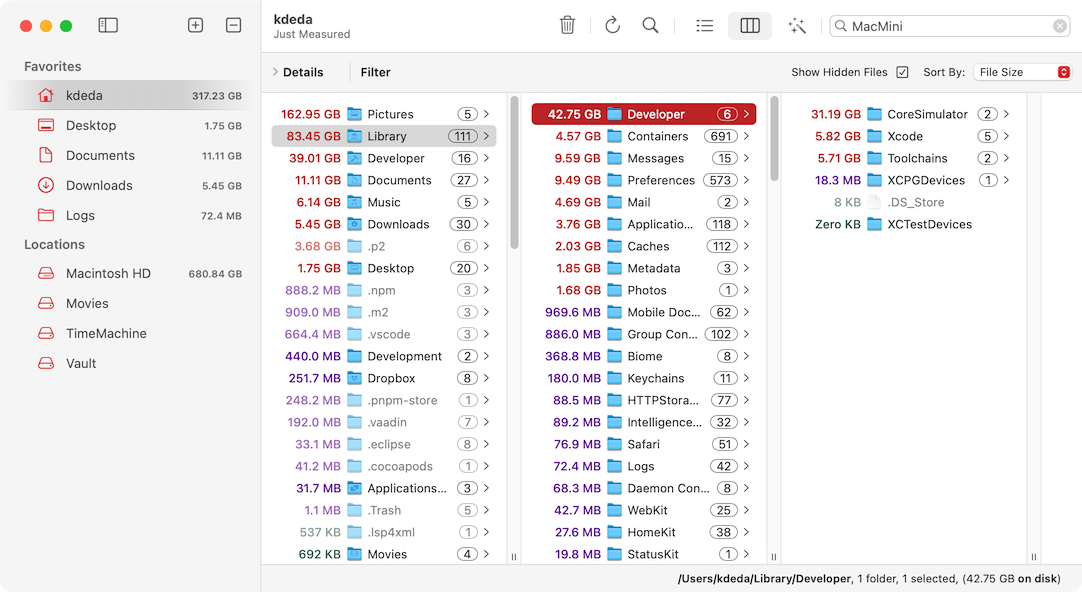The width and height of the screenshot is (1082, 592).
Task: Clear the MacMini search query
Action: point(1059,25)
